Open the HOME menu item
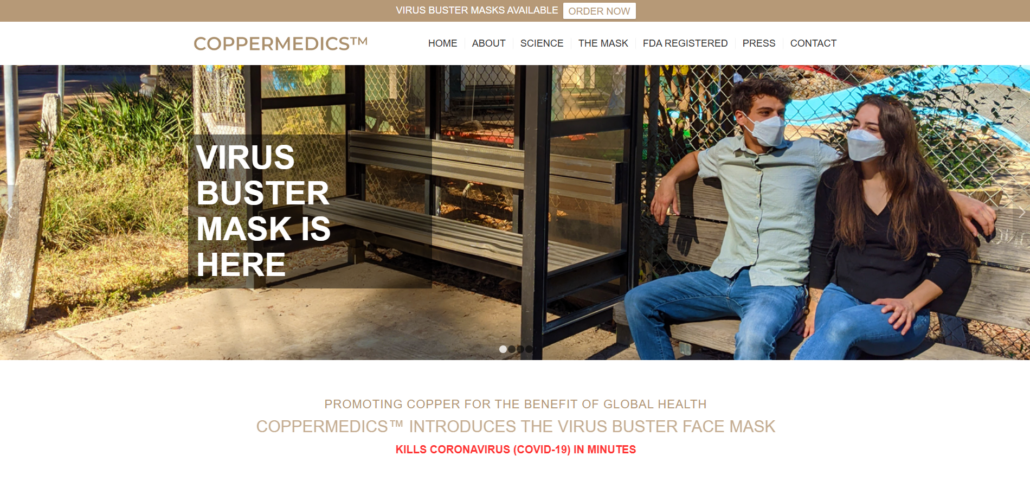This screenshot has height=494, width=1030. 443,43
